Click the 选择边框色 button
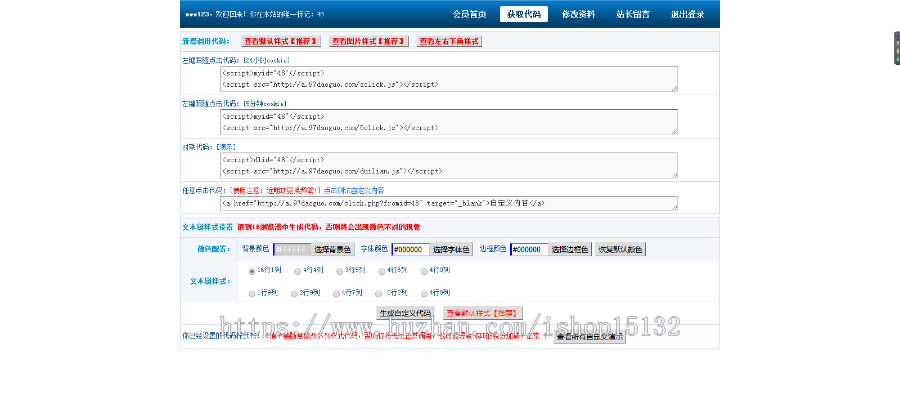900x415 pixels. click(x=570, y=250)
